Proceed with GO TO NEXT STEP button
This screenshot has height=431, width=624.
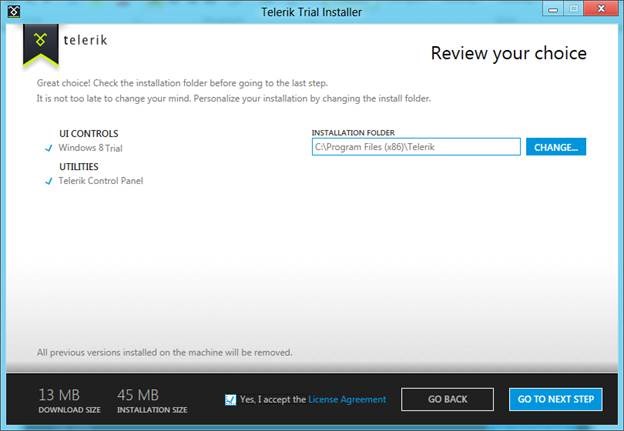coord(555,399)
